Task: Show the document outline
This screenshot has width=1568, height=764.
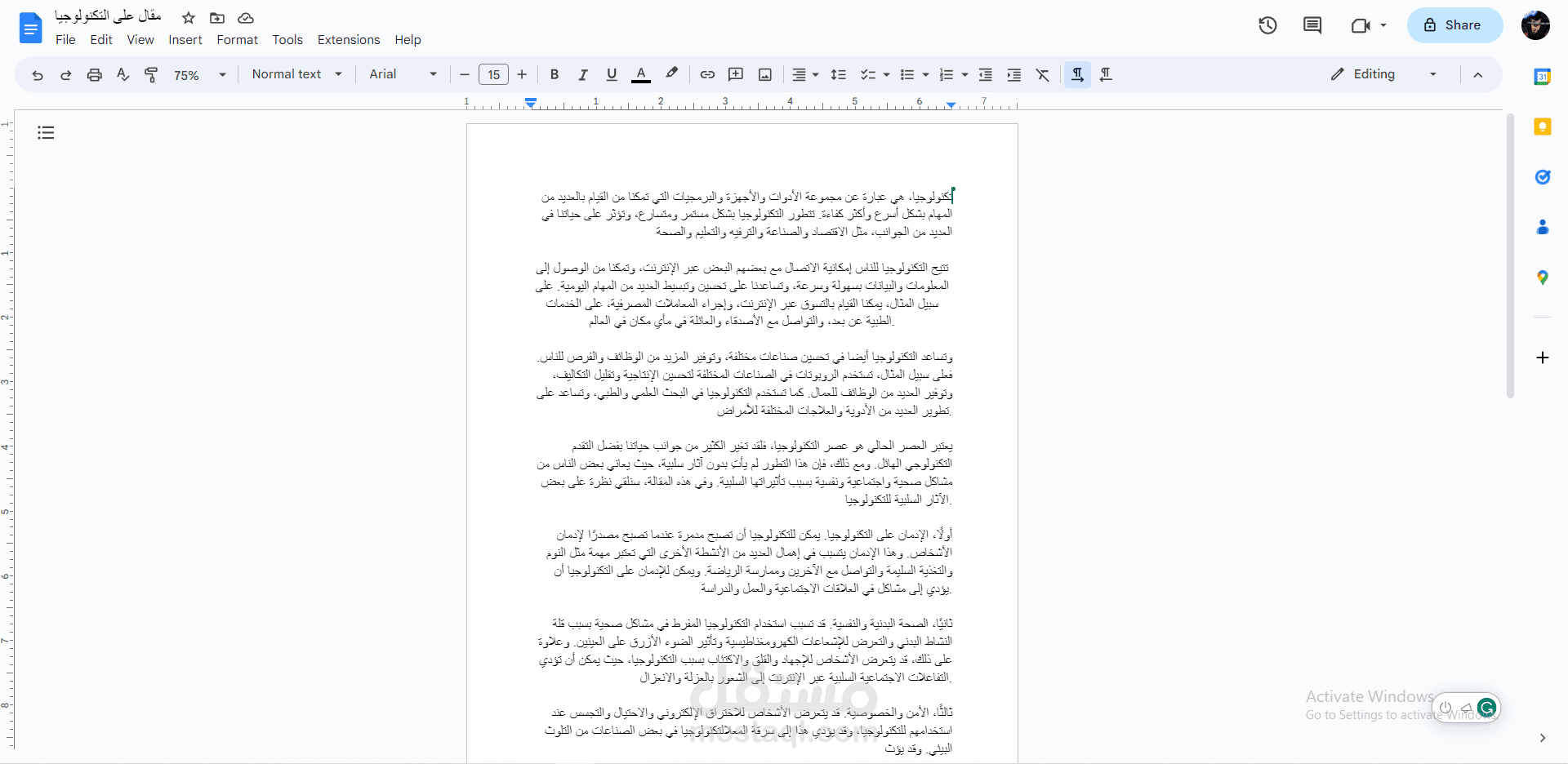Action: click(x=46, y=132)
